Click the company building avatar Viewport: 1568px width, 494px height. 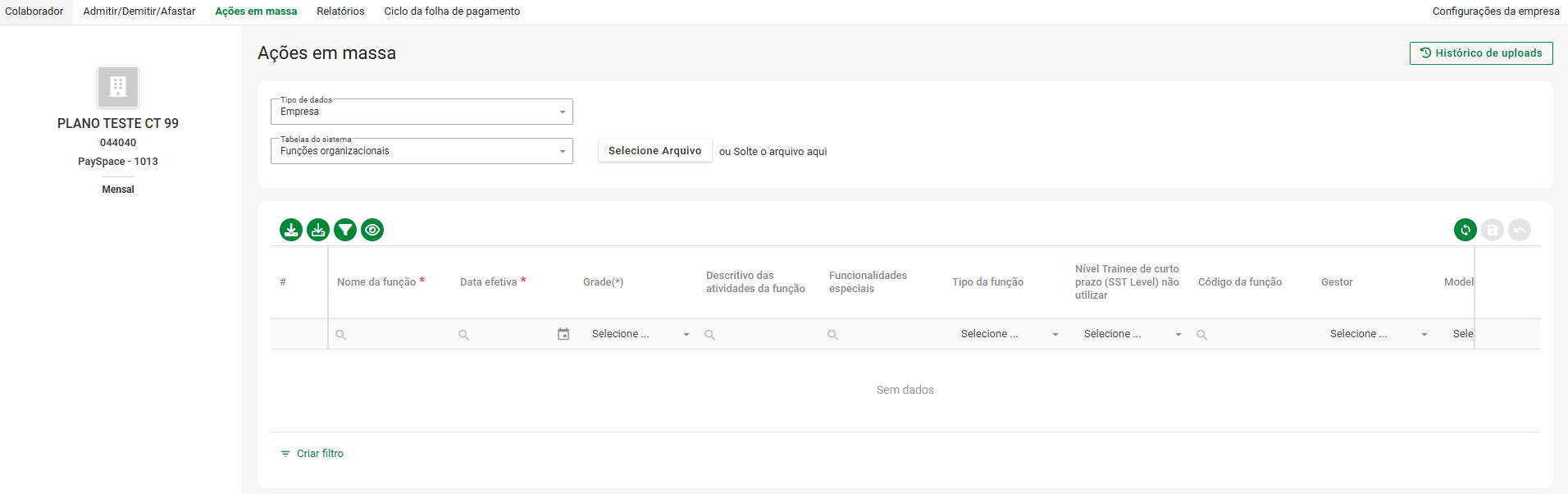(x=118, y=87)
